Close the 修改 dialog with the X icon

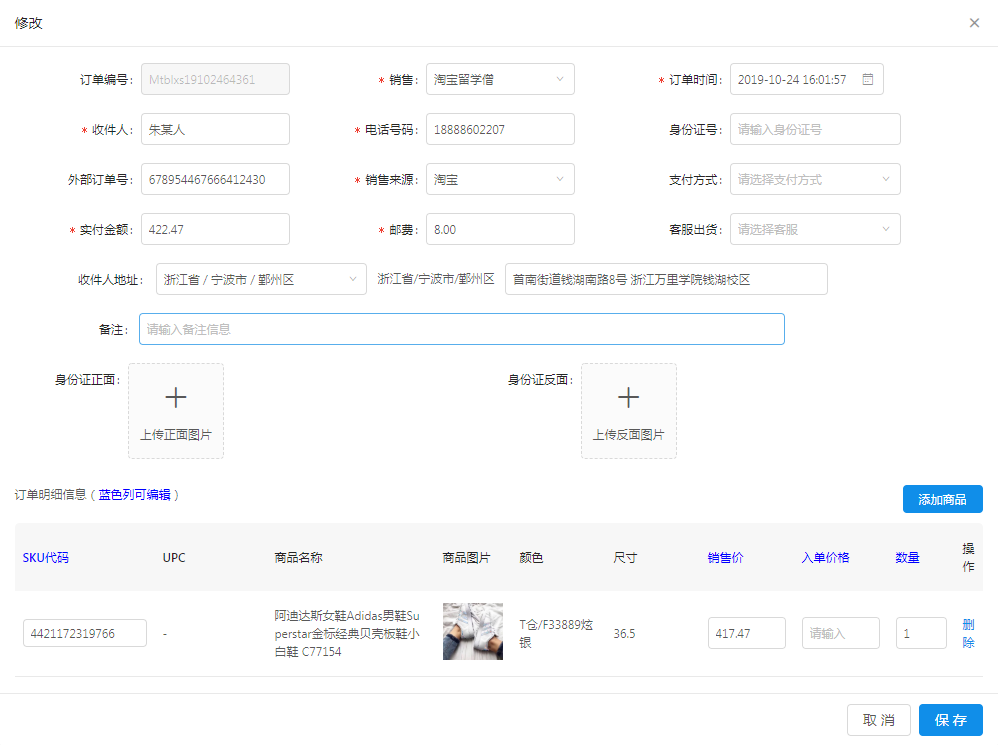coord(974,23)
